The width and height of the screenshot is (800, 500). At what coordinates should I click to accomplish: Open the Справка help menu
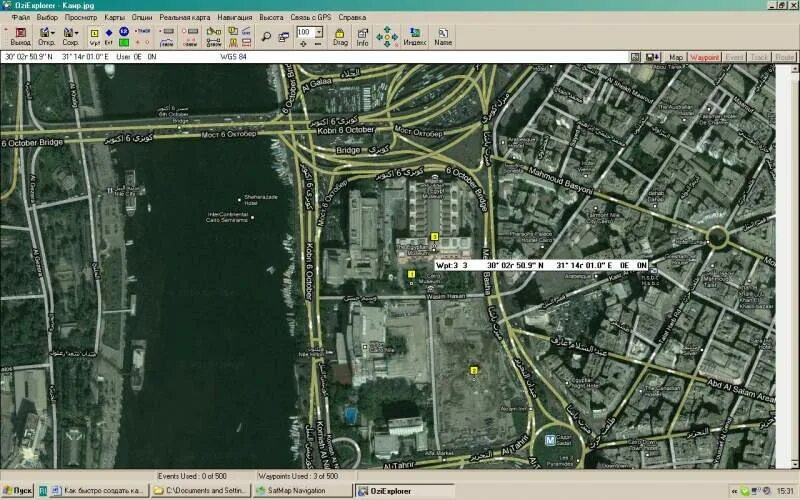352,17
